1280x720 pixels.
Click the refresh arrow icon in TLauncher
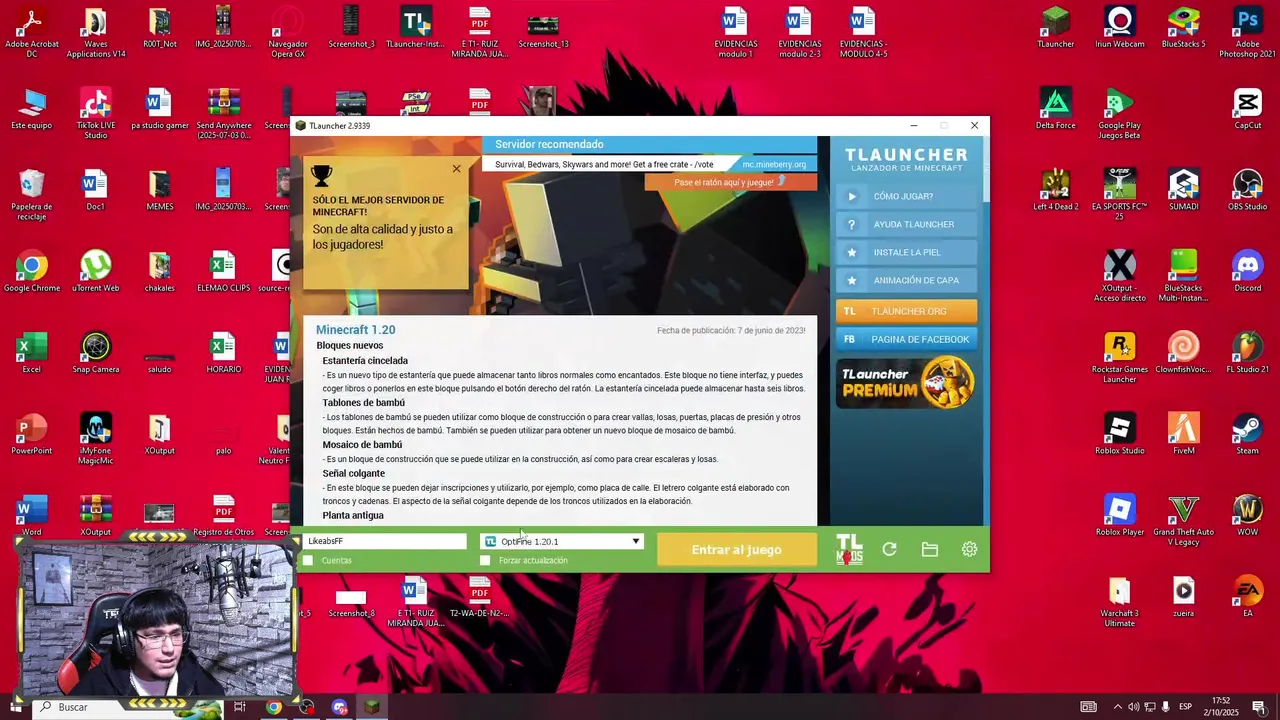889,549
